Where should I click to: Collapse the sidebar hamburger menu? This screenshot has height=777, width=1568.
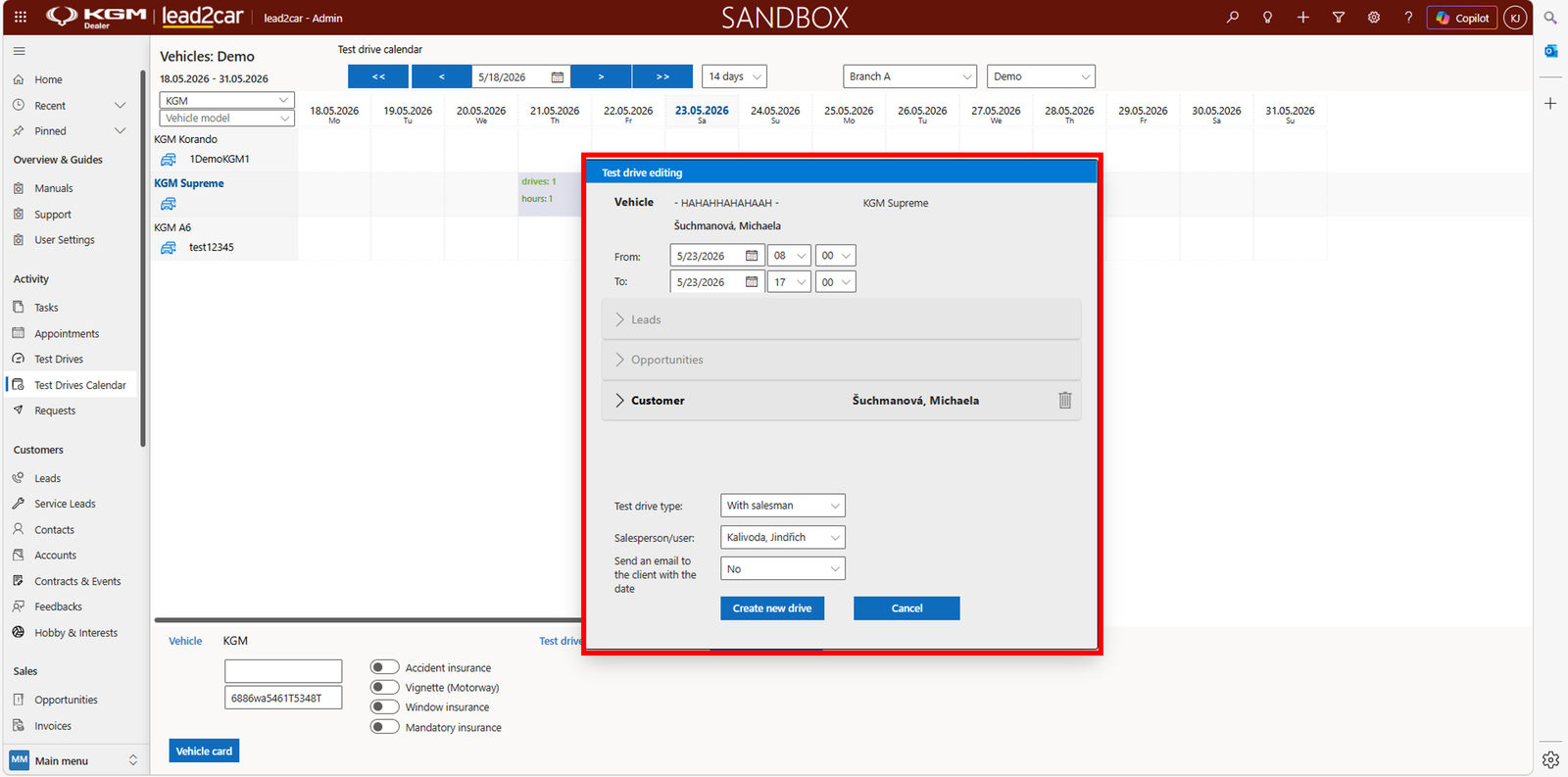pos(20,51)
